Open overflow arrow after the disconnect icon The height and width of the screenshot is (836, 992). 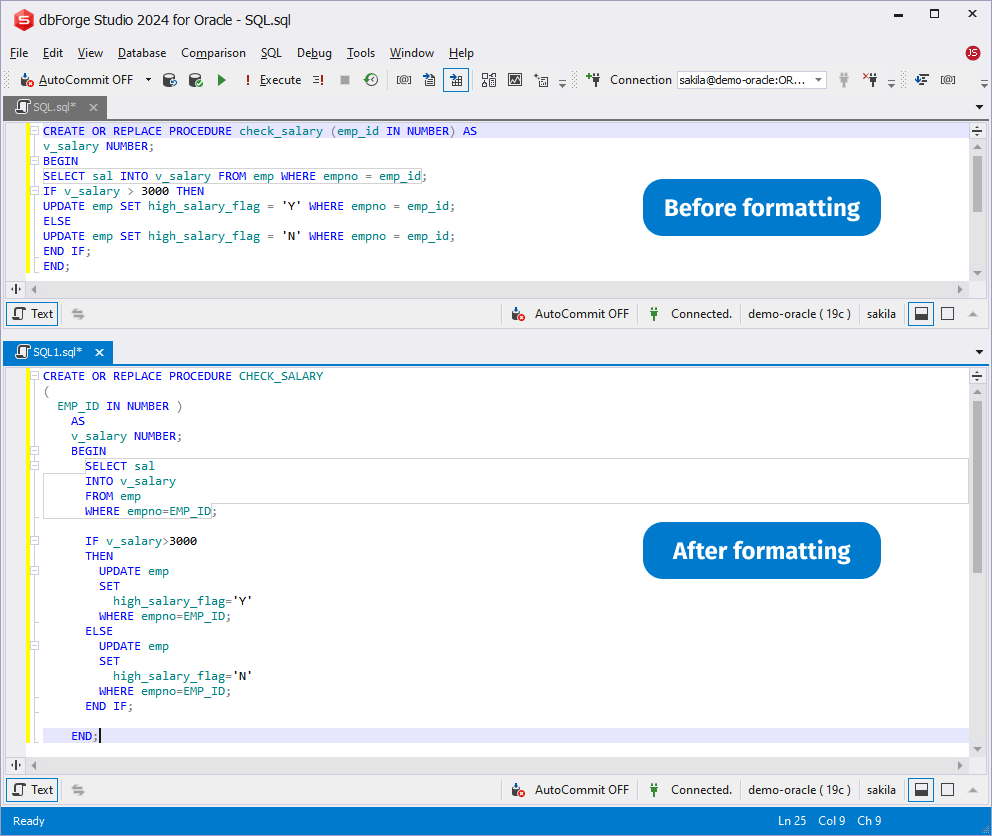891,82
